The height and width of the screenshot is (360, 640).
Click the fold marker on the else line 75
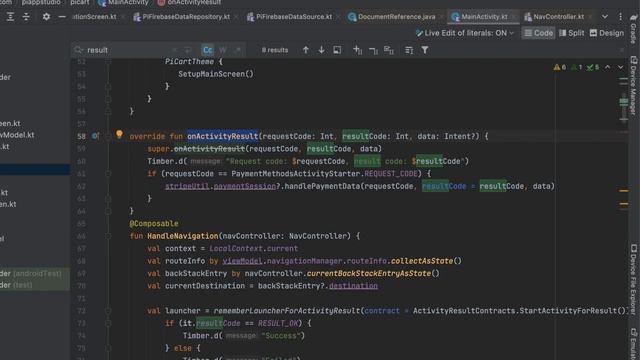point(108,348)
